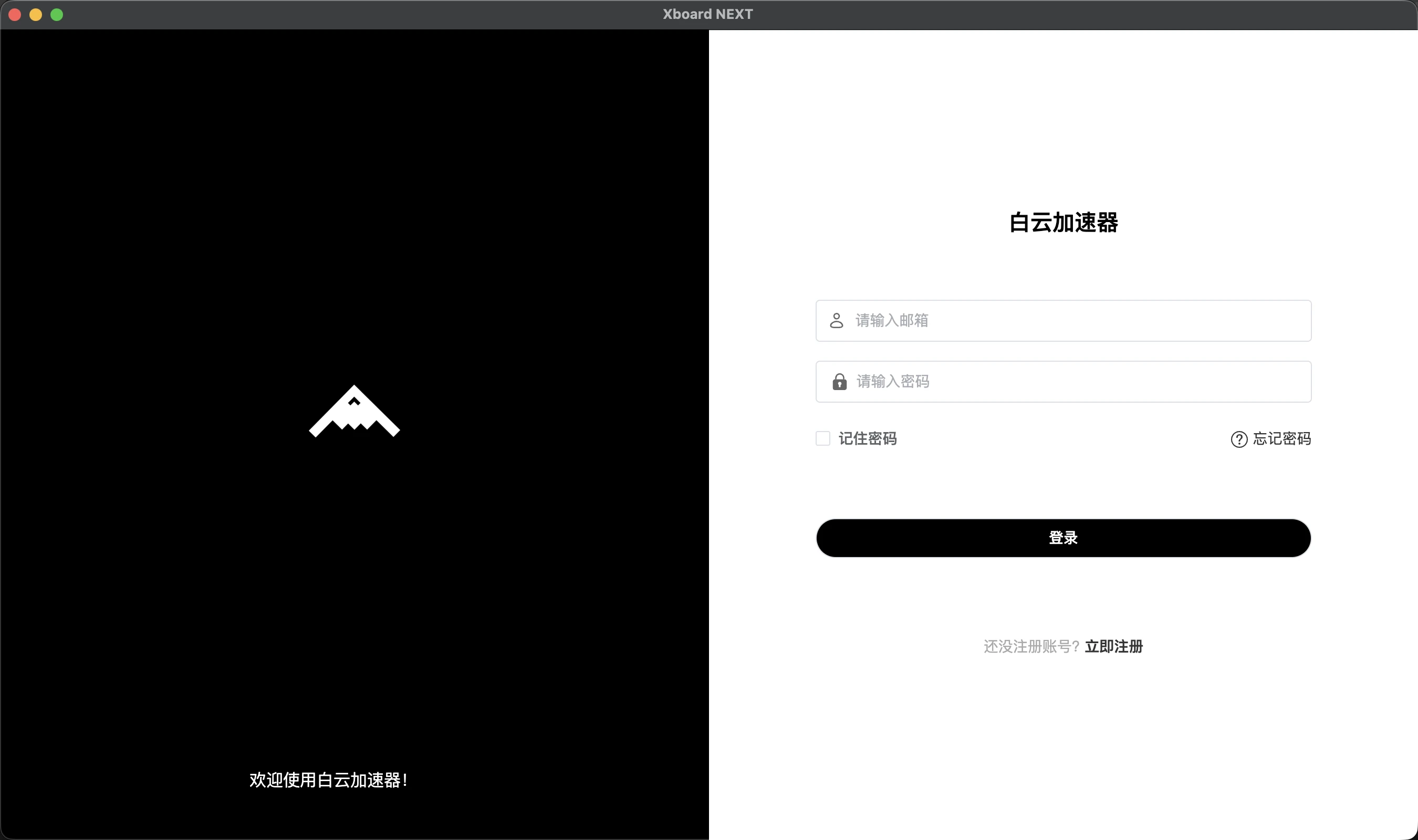Open the 忘记密码 link
This screenshot has height=840, width=1418.
[1281, 439]
